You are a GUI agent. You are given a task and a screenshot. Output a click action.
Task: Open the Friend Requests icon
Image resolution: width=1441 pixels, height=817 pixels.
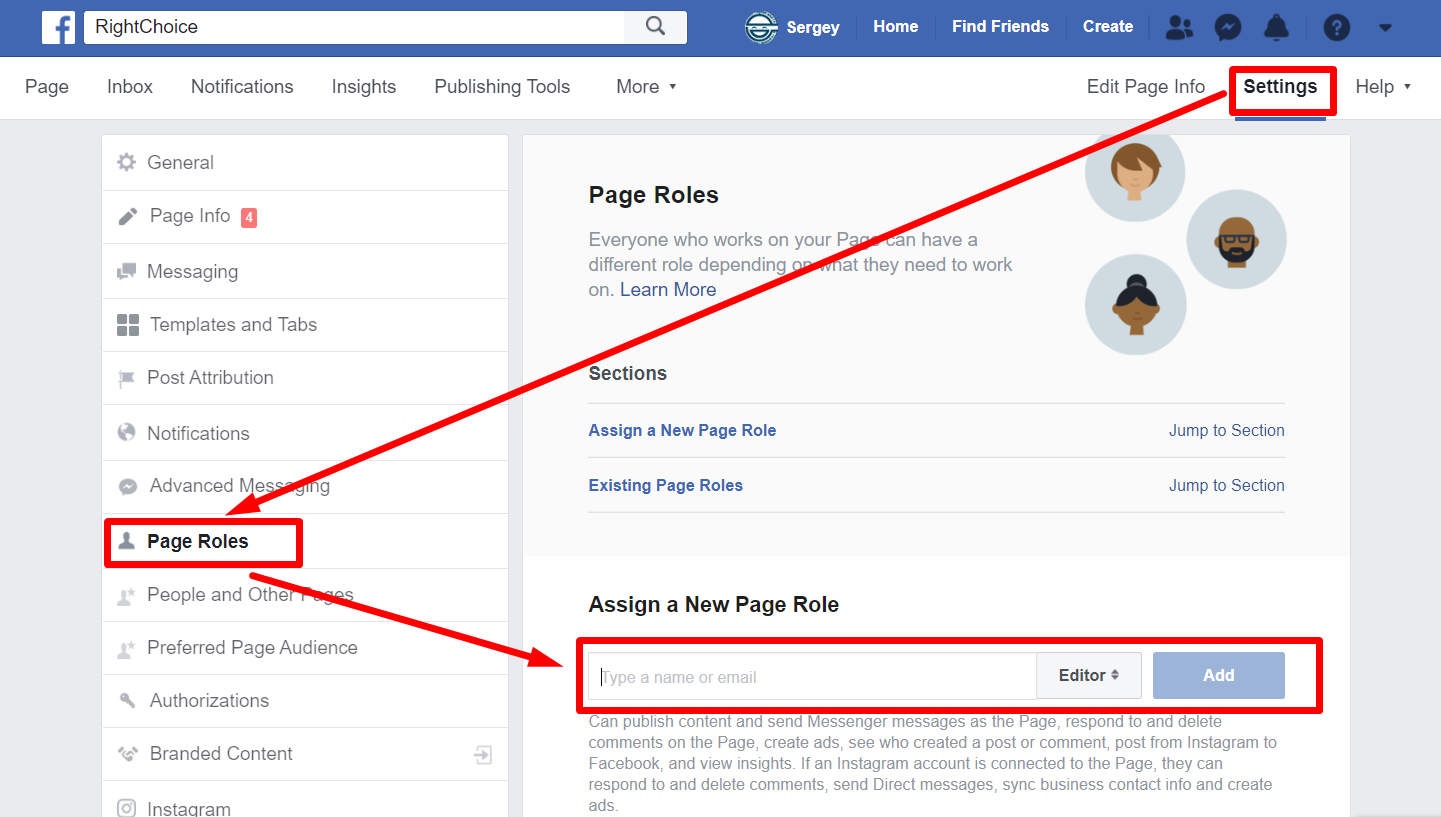1180,27
